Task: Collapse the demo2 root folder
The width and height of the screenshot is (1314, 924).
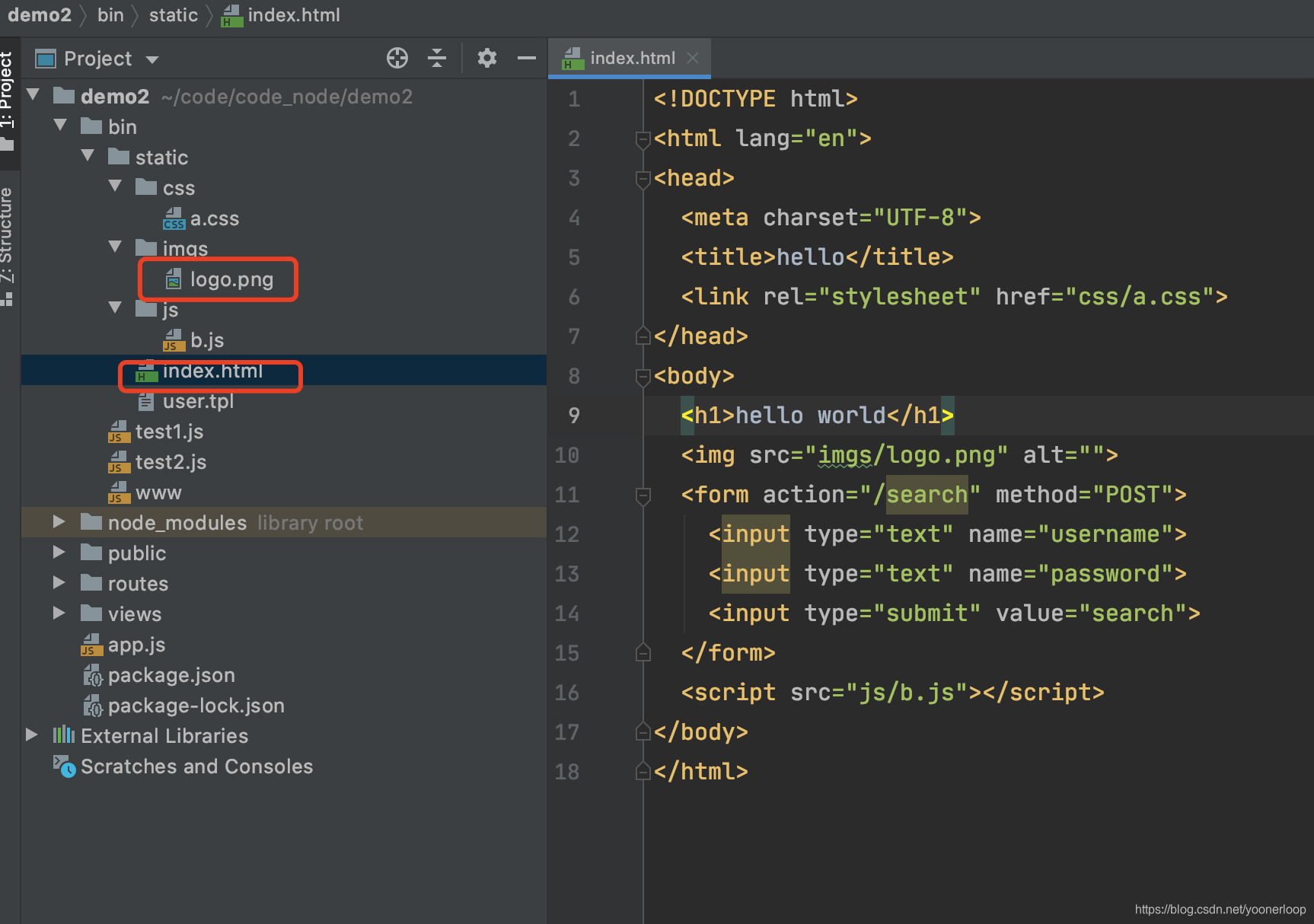Action: tap(33, 95)
